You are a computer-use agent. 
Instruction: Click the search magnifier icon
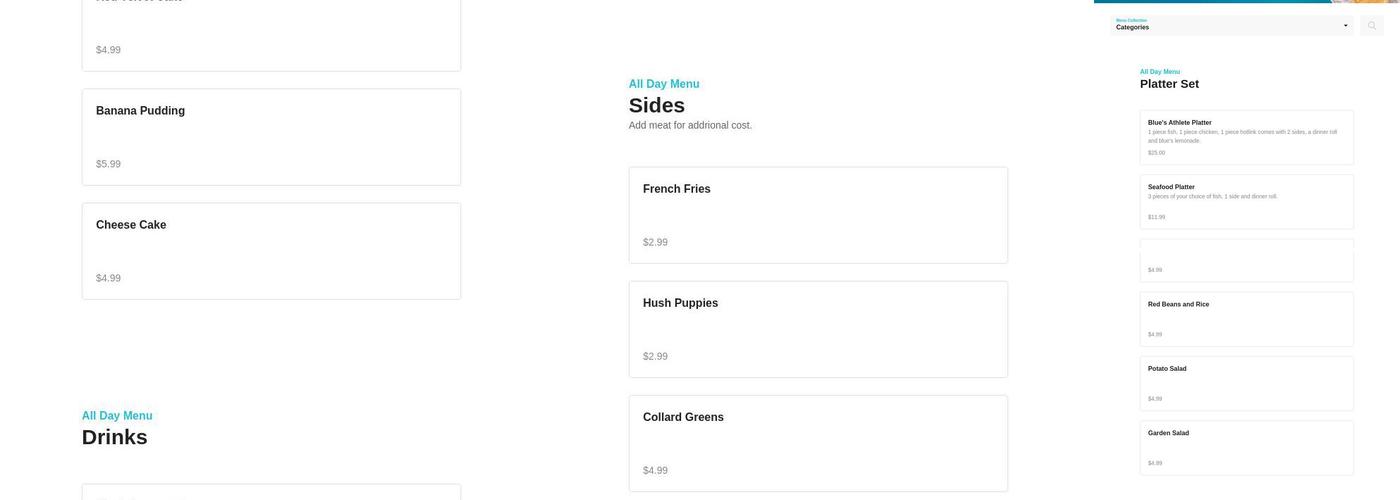pos(1372,26)
